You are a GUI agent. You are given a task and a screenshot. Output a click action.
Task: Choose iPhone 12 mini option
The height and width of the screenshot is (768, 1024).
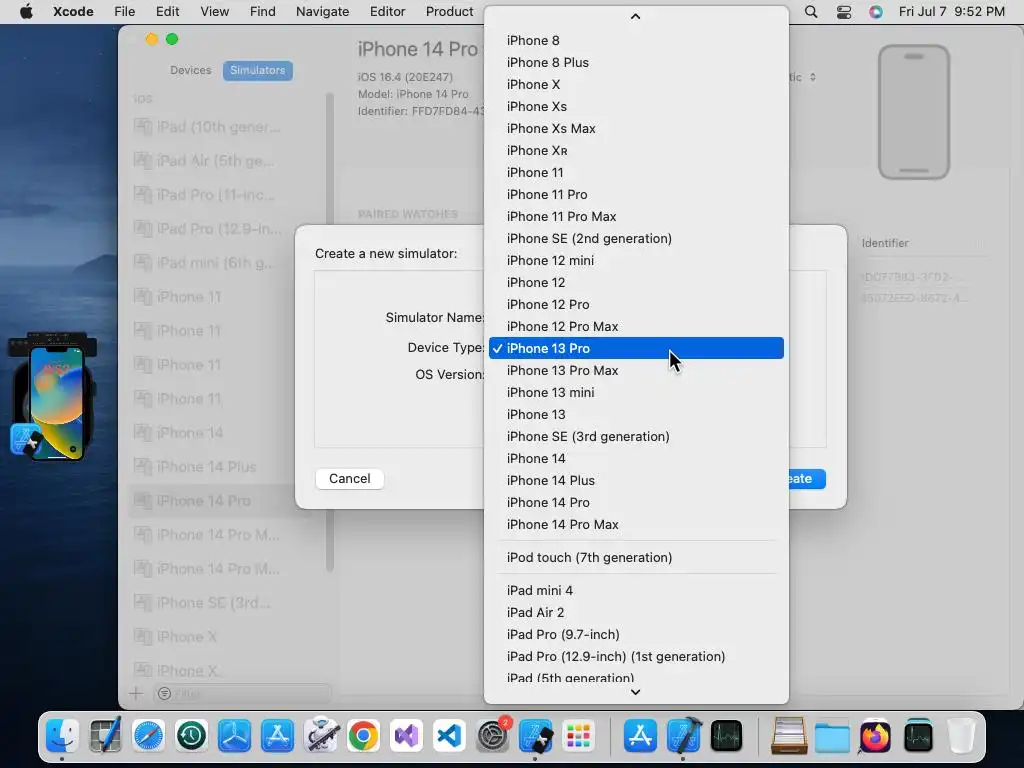[x=636, y=261]
